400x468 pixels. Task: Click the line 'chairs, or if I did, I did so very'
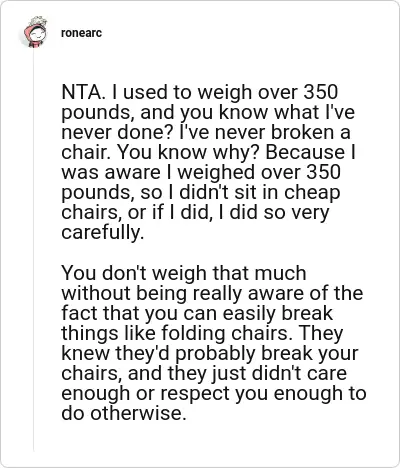click(x=195, y=212)
